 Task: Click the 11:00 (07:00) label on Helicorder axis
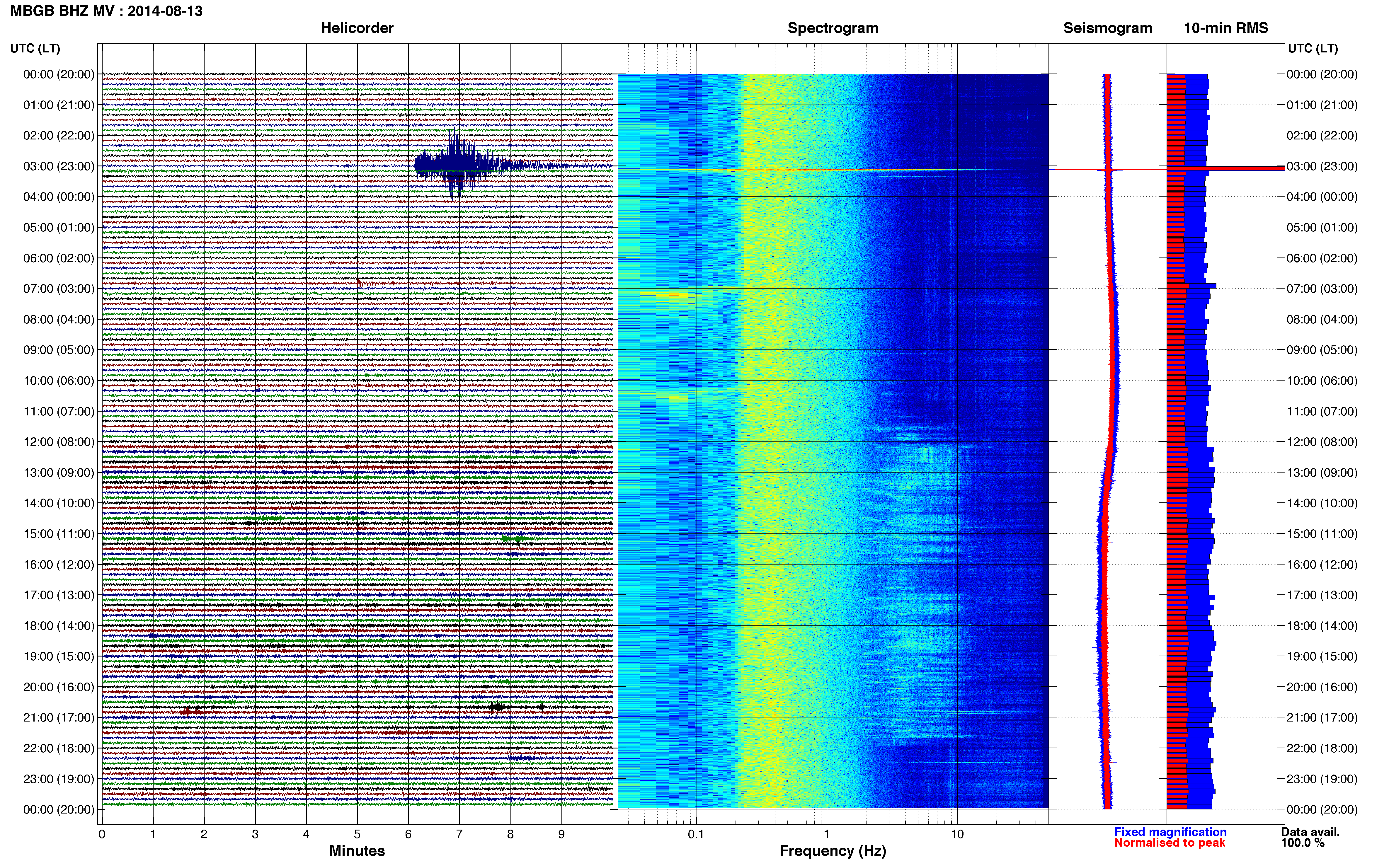(59, 411)
